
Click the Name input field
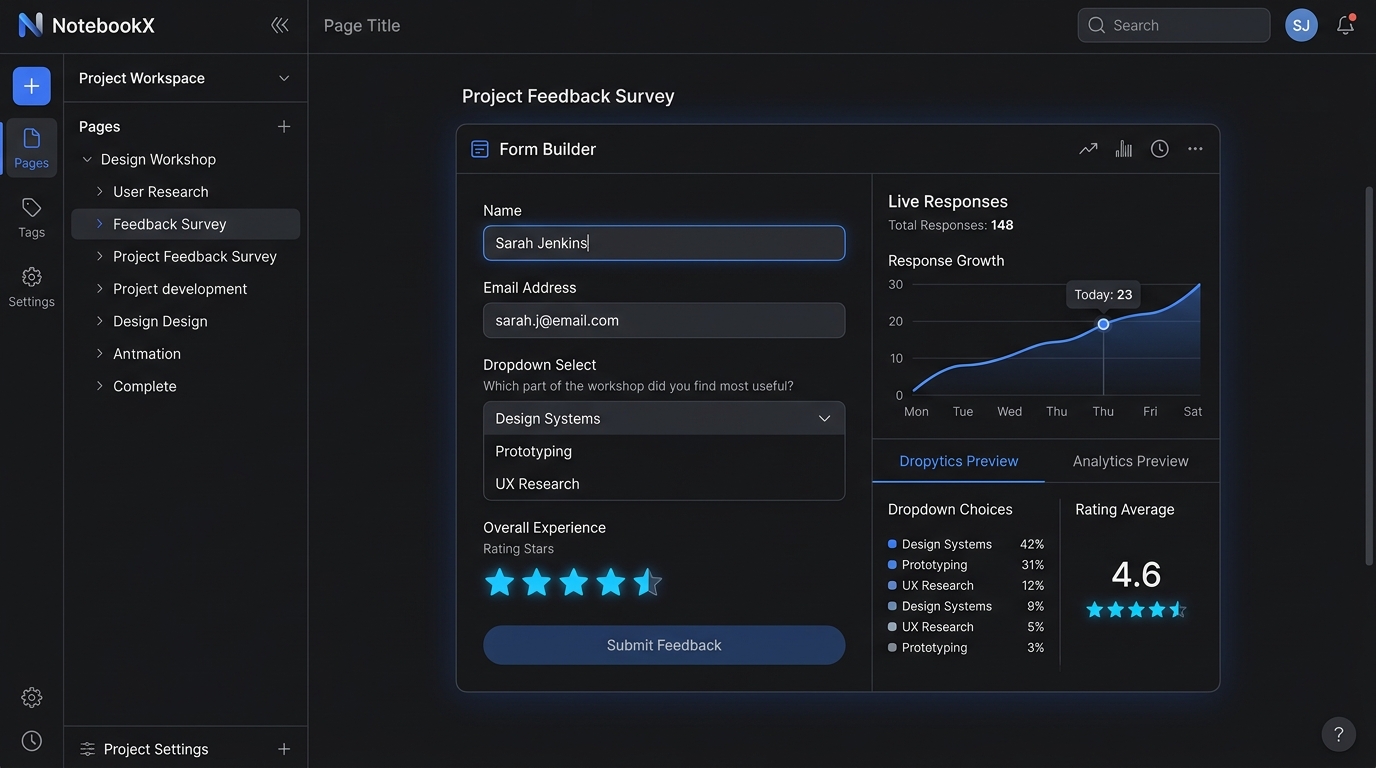click(664, 243)
